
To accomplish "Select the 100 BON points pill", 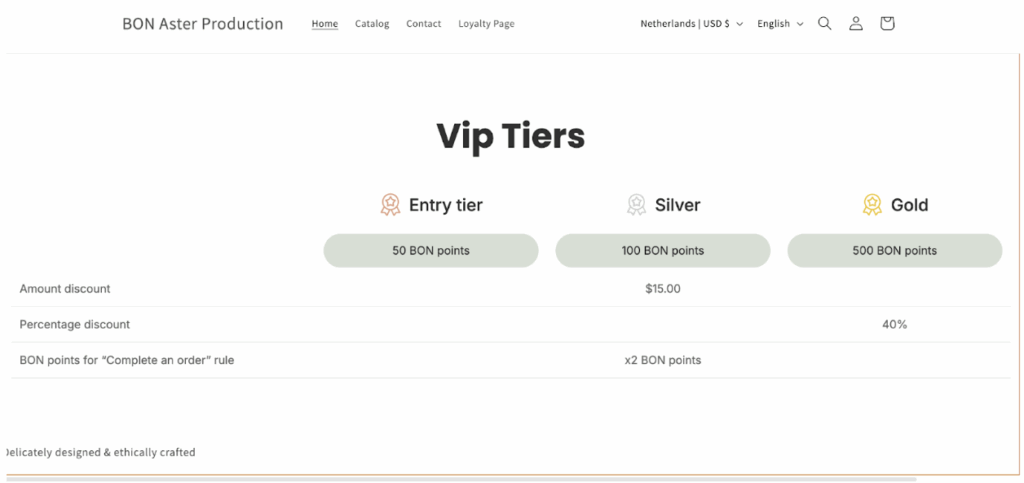I will coord(663,251).
